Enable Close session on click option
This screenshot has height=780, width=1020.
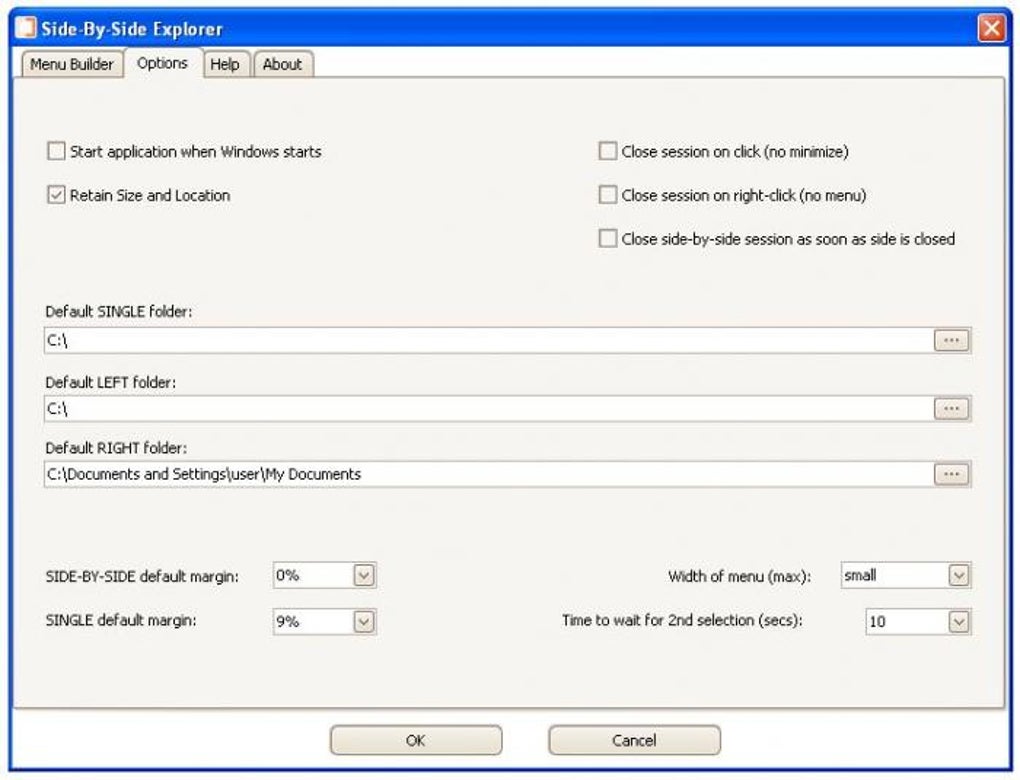(x=608, y=152)
